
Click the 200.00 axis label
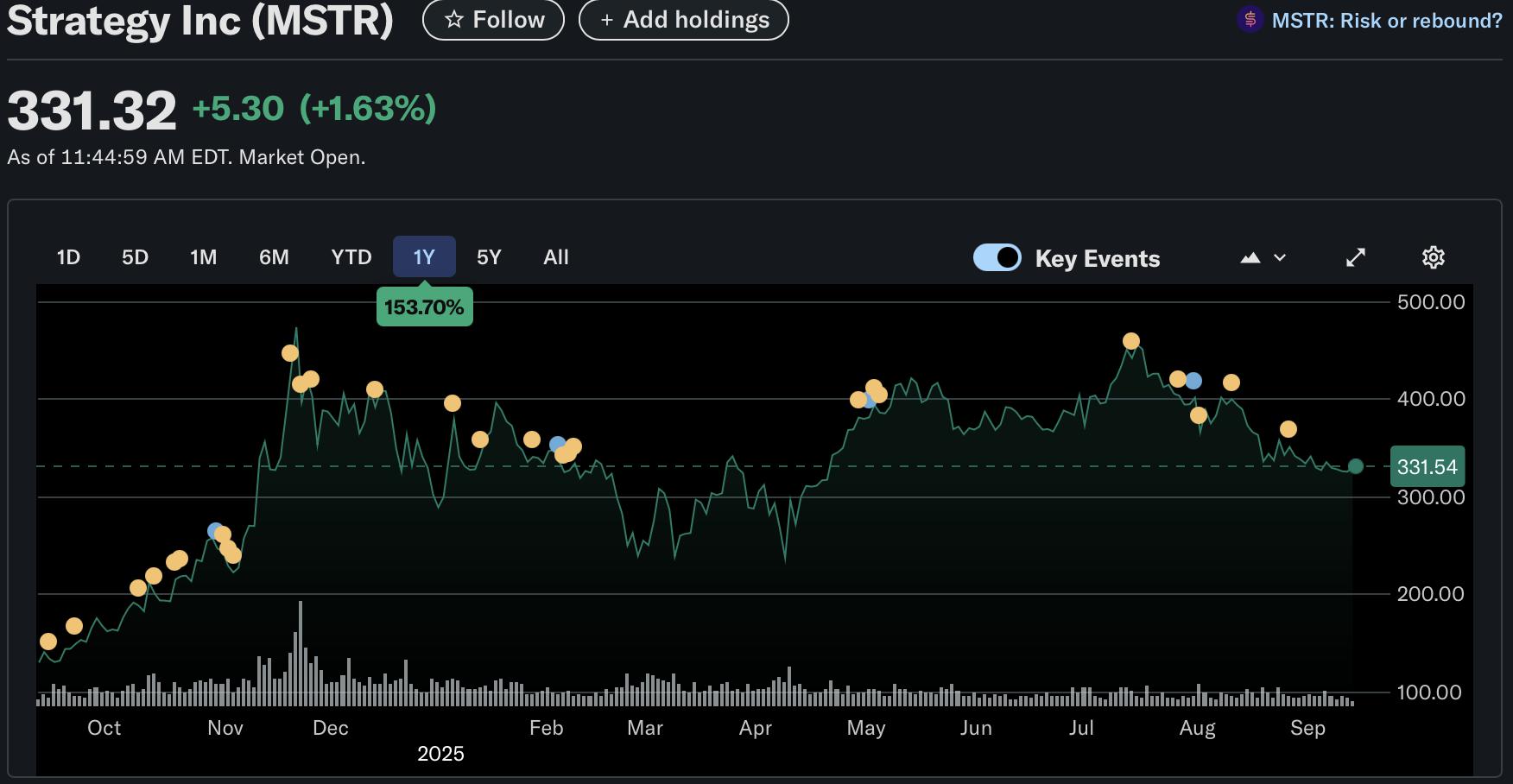(1431, 594)
